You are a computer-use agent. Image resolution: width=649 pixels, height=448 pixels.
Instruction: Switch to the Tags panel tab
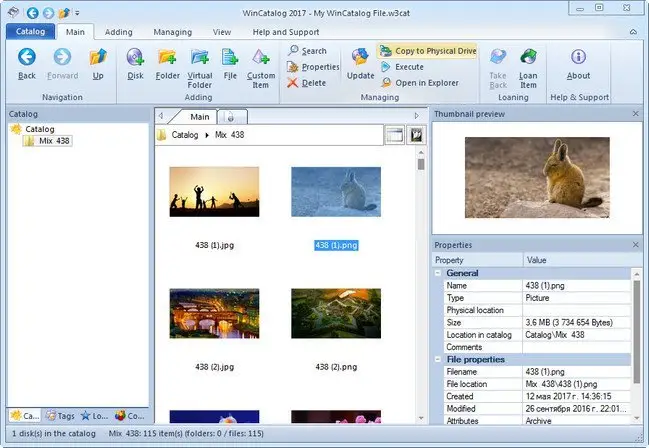(x=59, y=415)
